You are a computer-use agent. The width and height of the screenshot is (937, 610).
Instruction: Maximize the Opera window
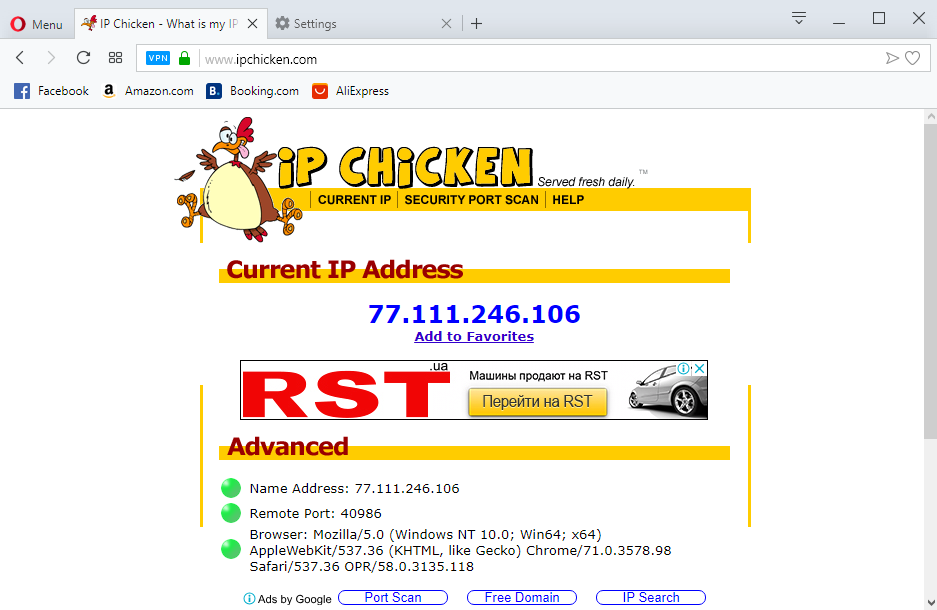click(x=878, y=19)
